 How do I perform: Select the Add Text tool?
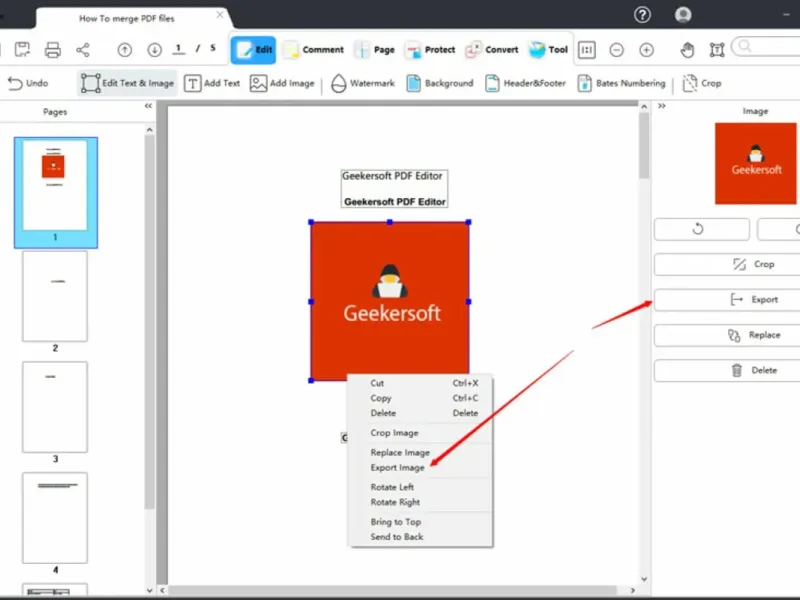tap(212, 83)
